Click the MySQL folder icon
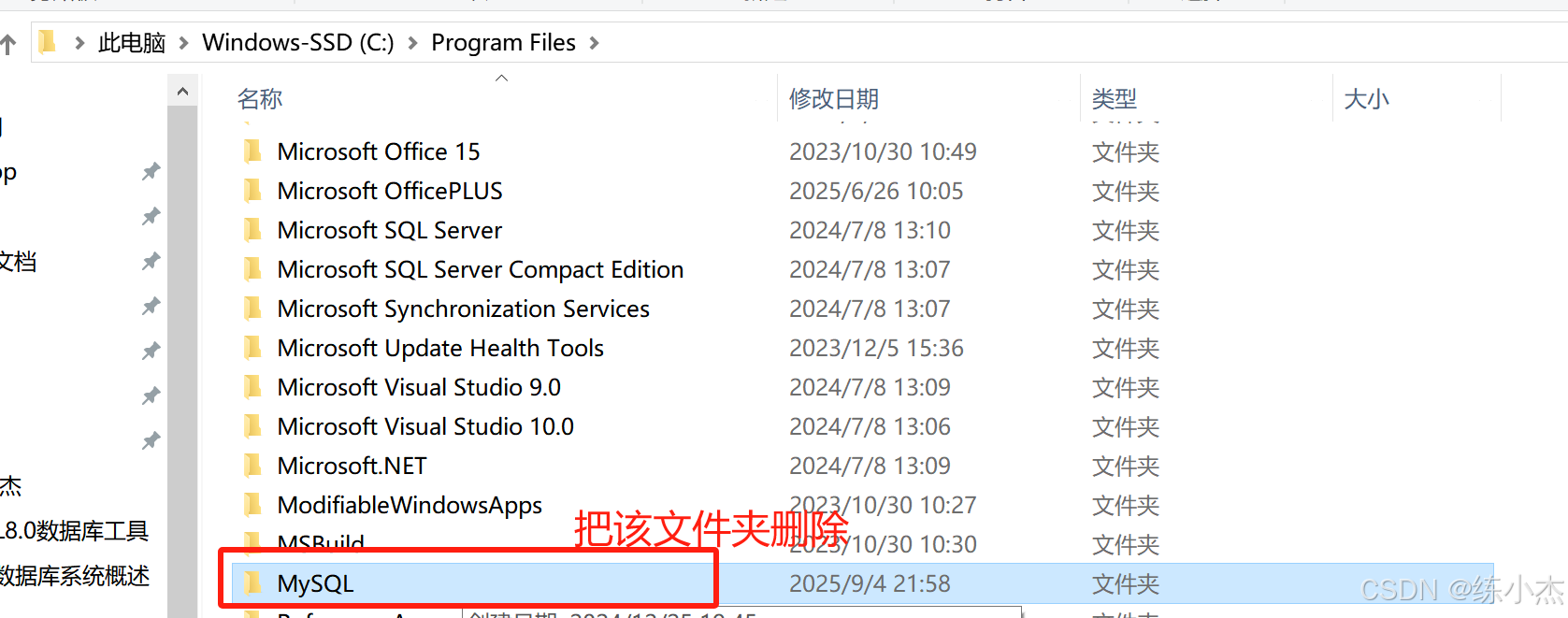 [252, 583]
